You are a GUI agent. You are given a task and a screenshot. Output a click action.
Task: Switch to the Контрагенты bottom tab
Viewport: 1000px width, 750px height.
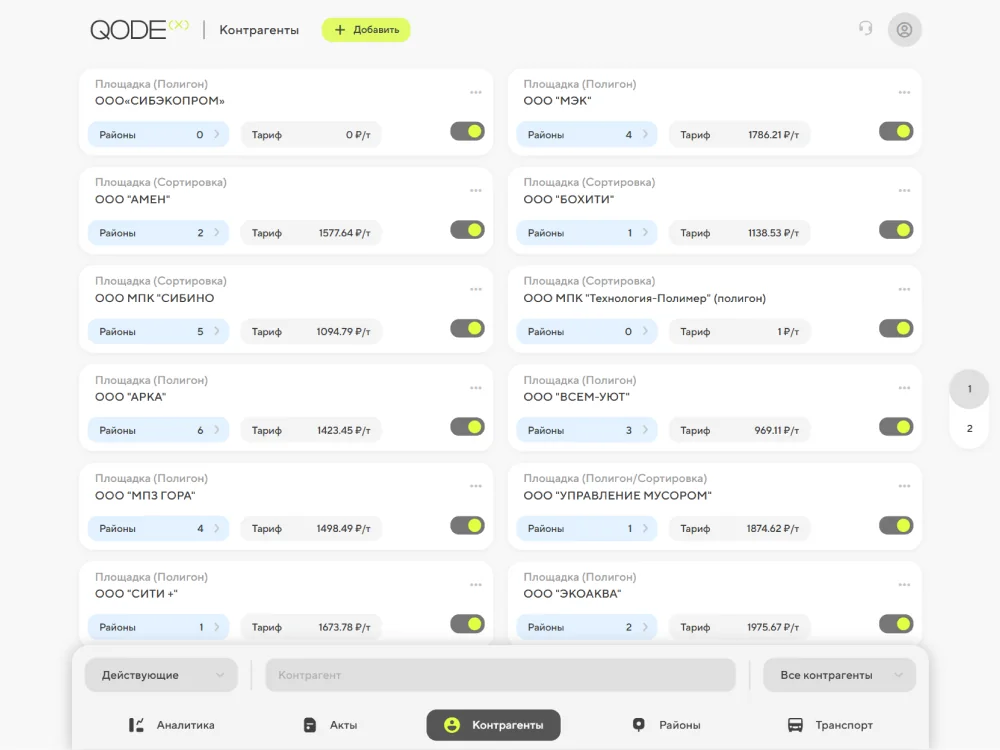(494, 725)
